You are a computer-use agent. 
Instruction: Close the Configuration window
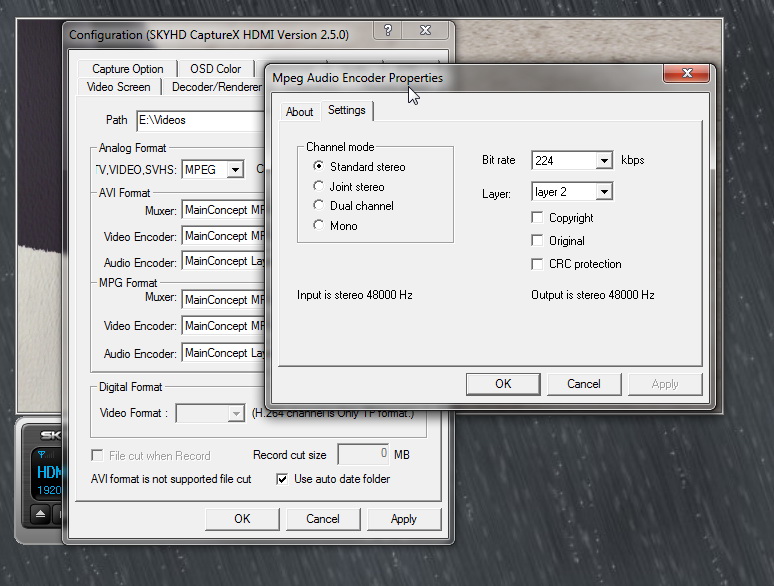pyautogui.click(x=428, y=34)
